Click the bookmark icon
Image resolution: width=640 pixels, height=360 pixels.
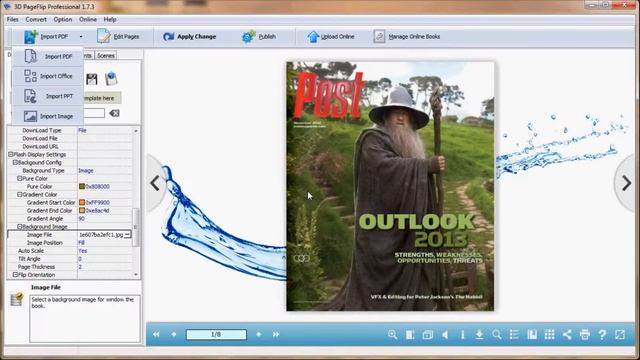532,335
